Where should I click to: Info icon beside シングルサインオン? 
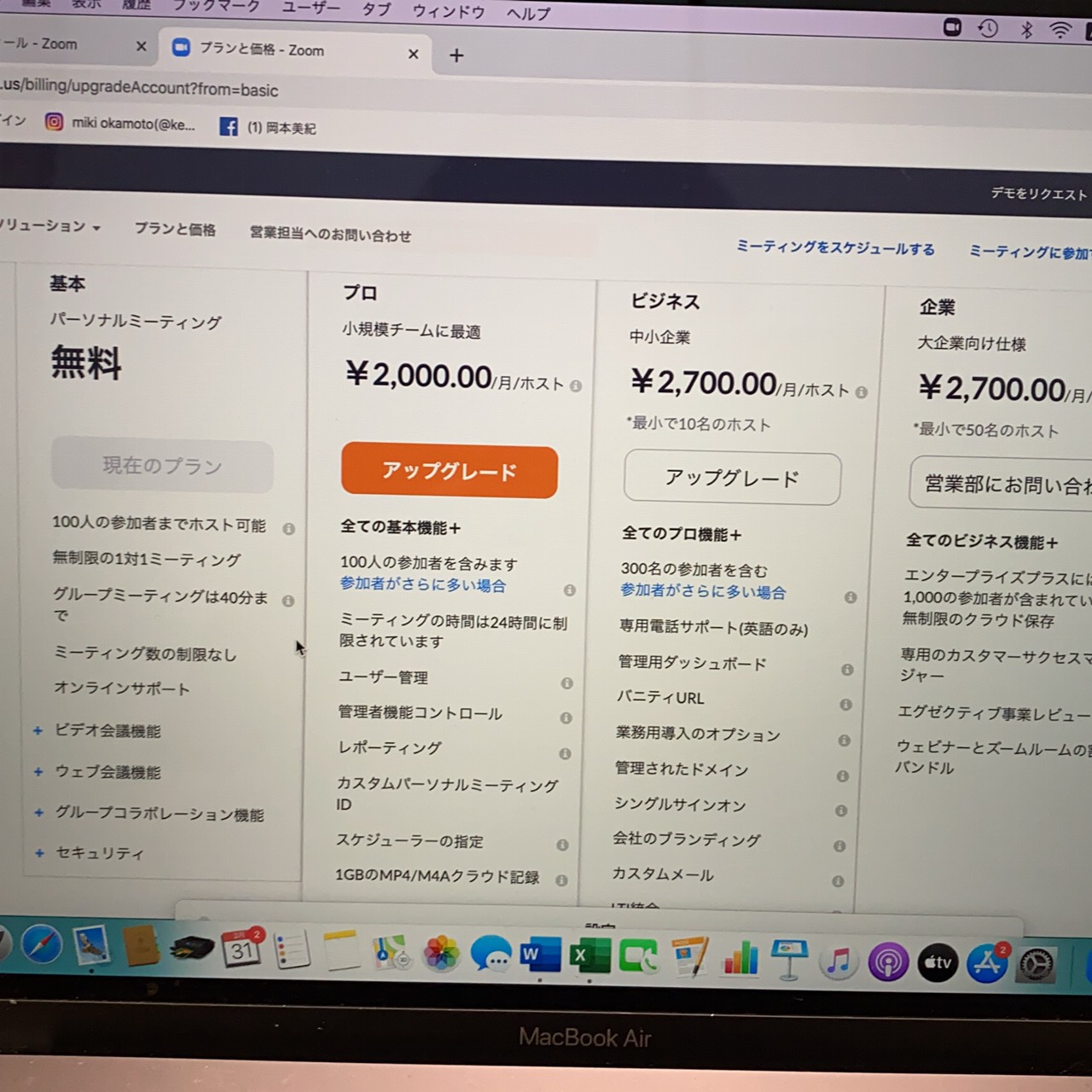tap(841, 810)
